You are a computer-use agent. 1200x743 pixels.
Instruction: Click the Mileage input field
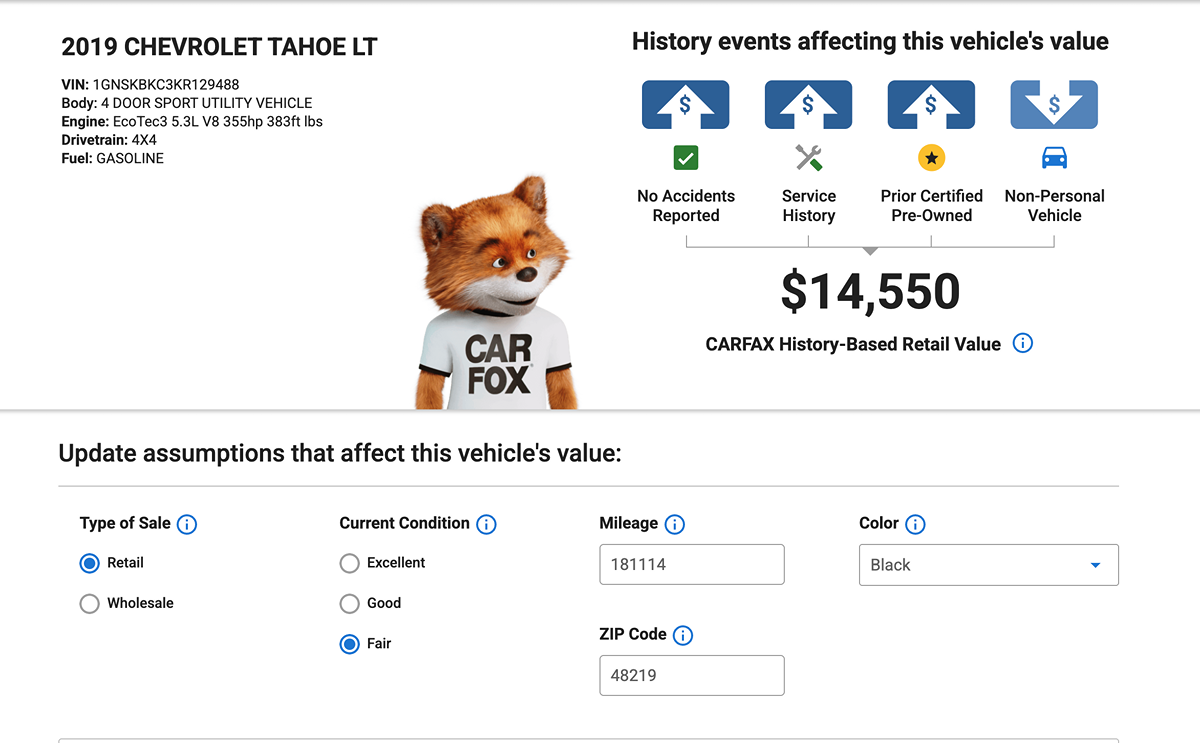pos(692,565)
